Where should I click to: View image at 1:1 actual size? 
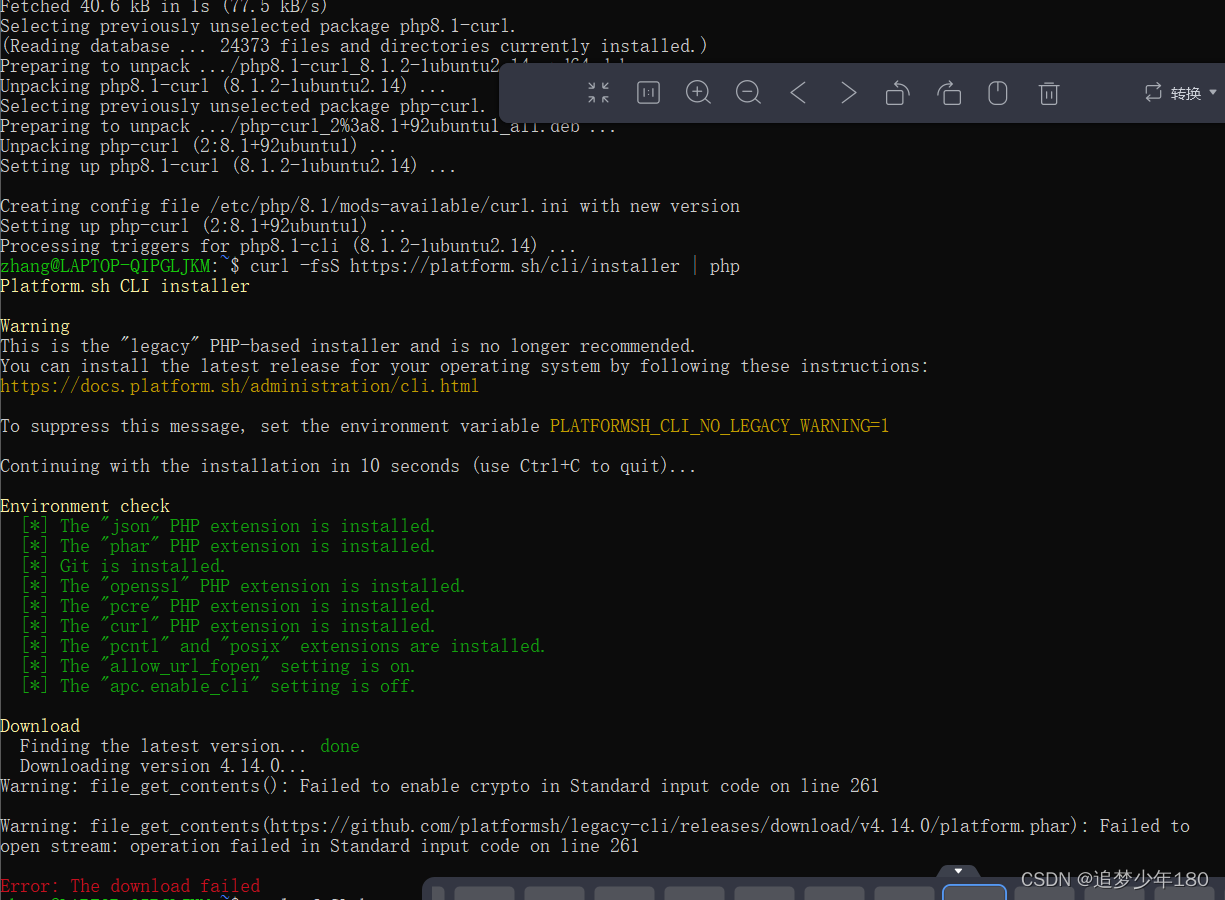[648, 92]
